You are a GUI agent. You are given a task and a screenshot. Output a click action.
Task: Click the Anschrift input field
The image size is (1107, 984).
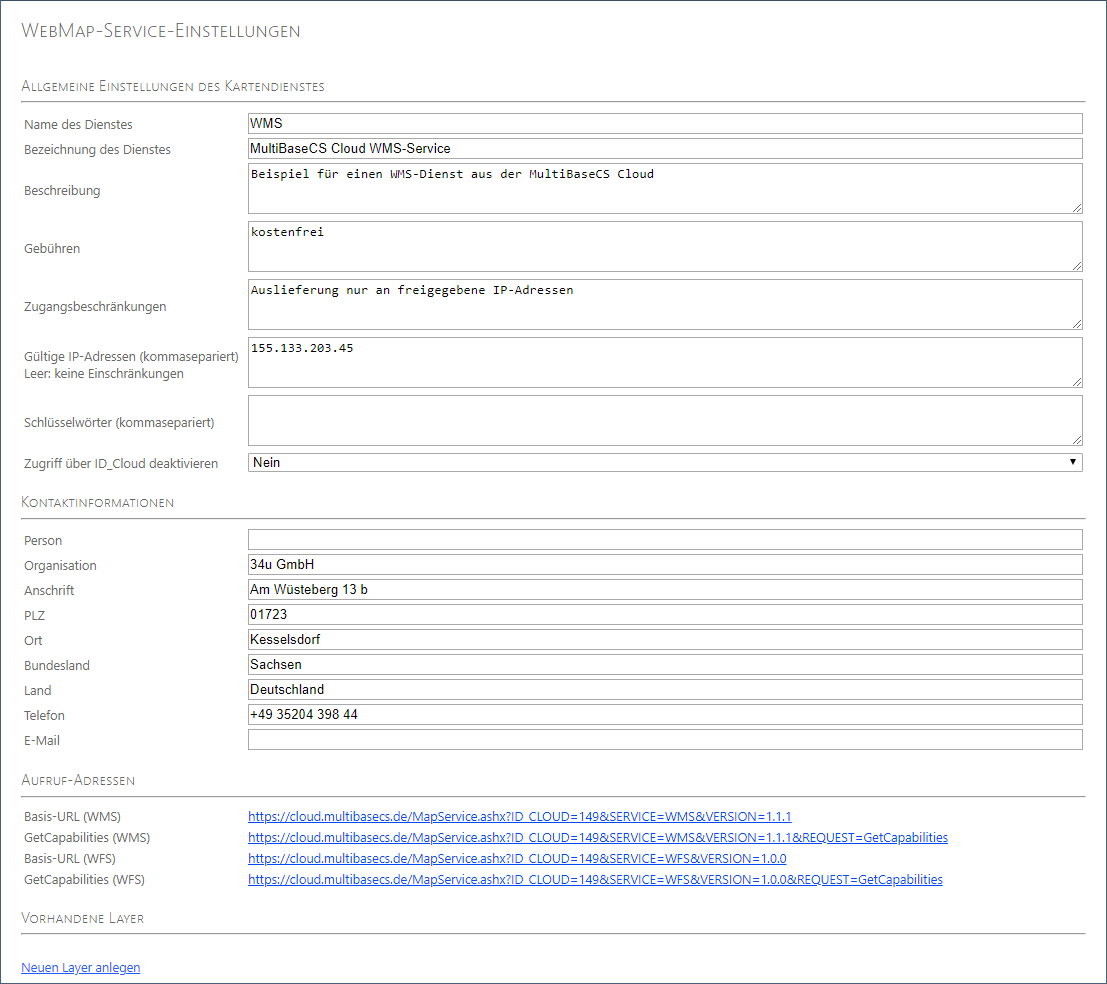[x=664, y=590]
